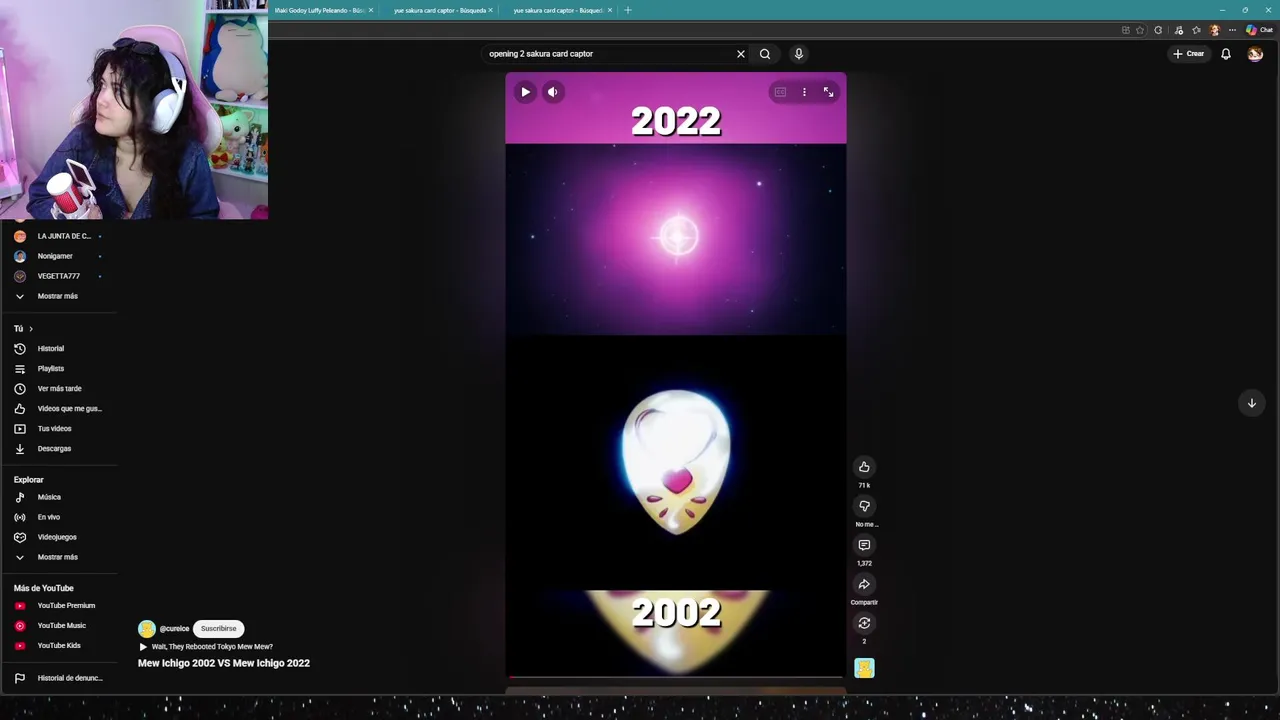Submit search with magnifier icon

coord(765,54)
